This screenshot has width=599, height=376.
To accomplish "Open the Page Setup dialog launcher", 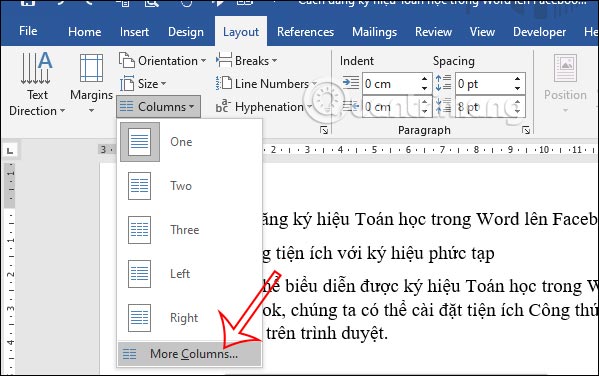I will tap(324, 130).
